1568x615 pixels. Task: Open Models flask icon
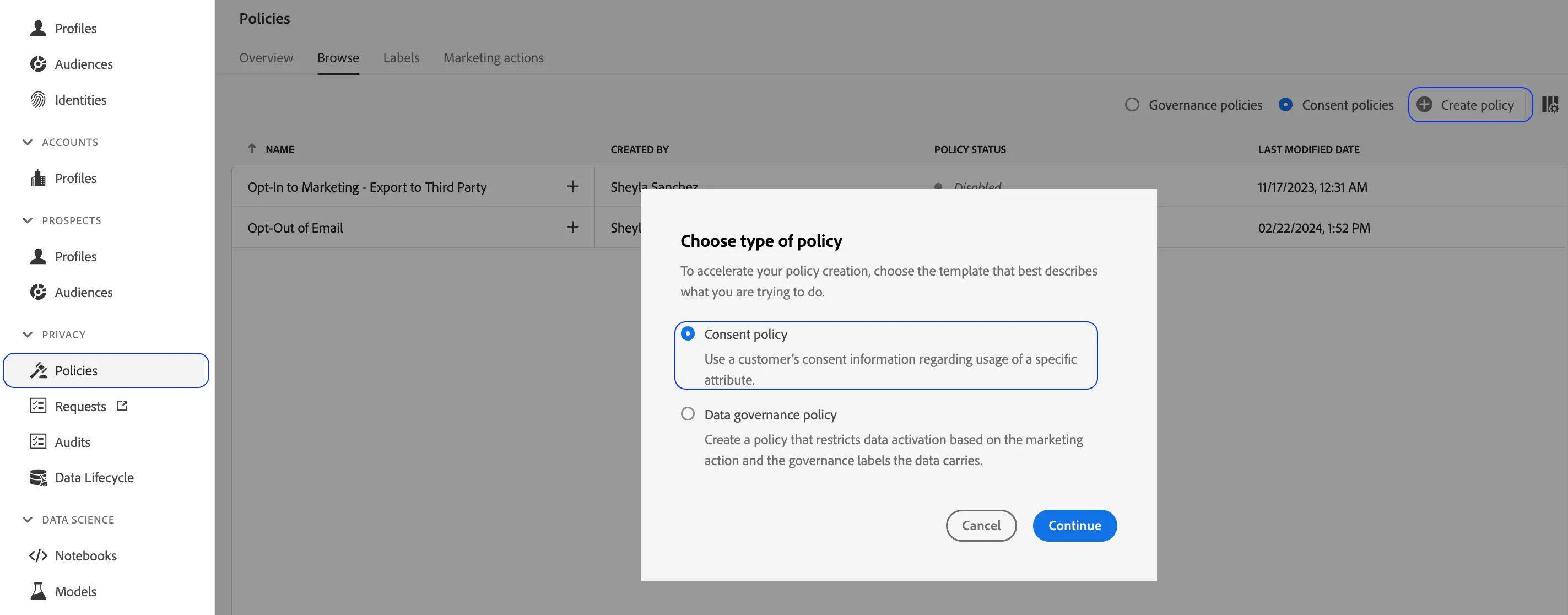pyautogui.click(x=39, y=591)
